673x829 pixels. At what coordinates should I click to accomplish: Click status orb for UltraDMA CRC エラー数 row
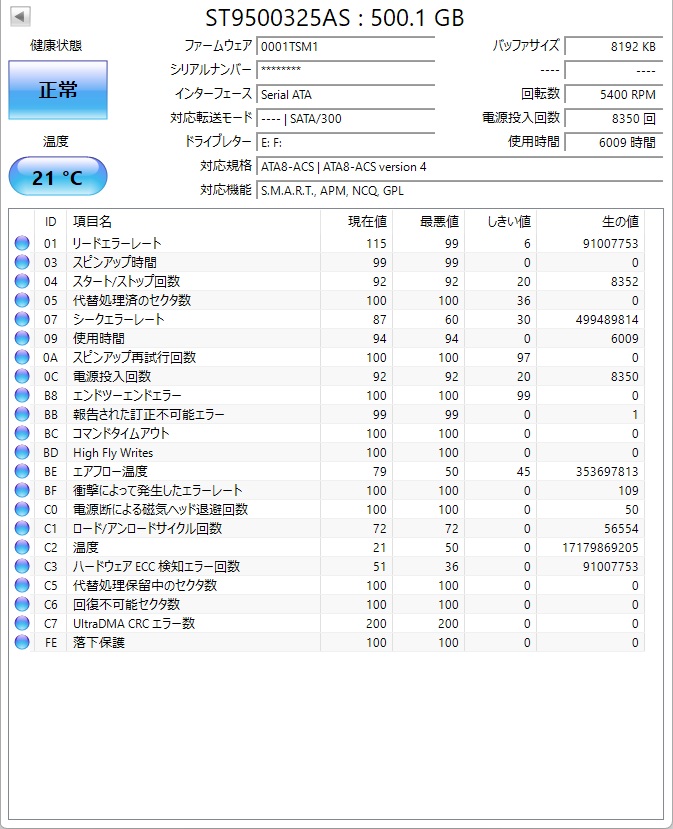pyautogui.click(x=22, y=623)
